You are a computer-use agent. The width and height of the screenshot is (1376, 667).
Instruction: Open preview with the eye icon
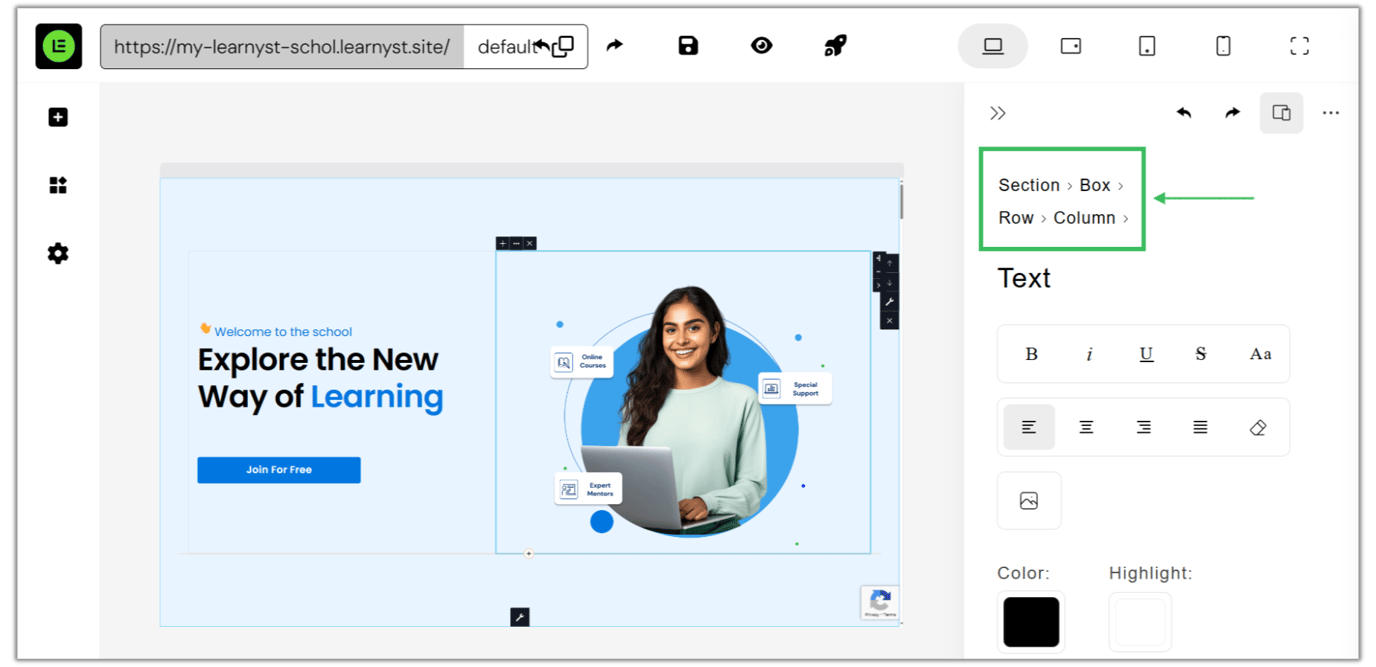(762, 46)
